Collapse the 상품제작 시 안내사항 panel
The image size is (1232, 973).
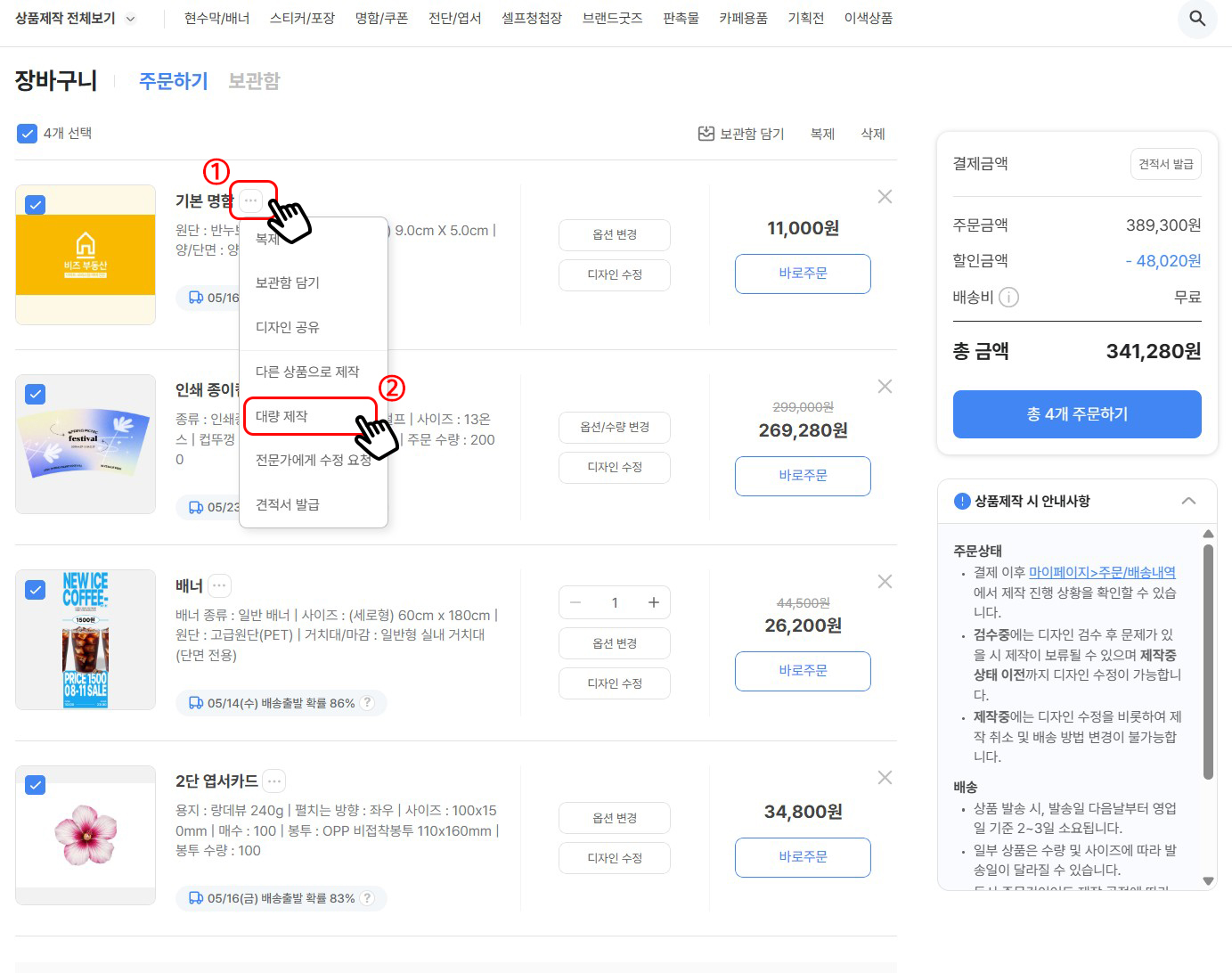coord(1188,501)
